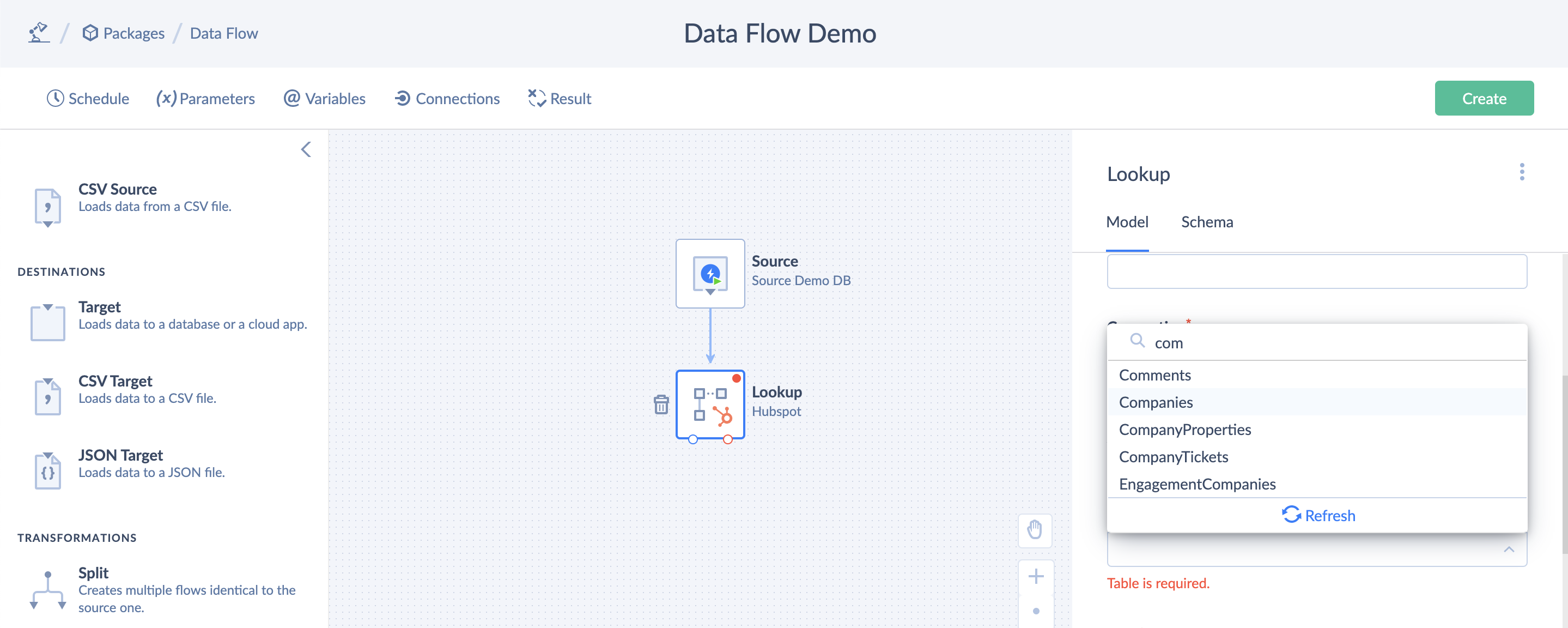Collapse the left sidebar panel
The width and height of the screenshot is (1568, 628).
(x=306, y=150)
